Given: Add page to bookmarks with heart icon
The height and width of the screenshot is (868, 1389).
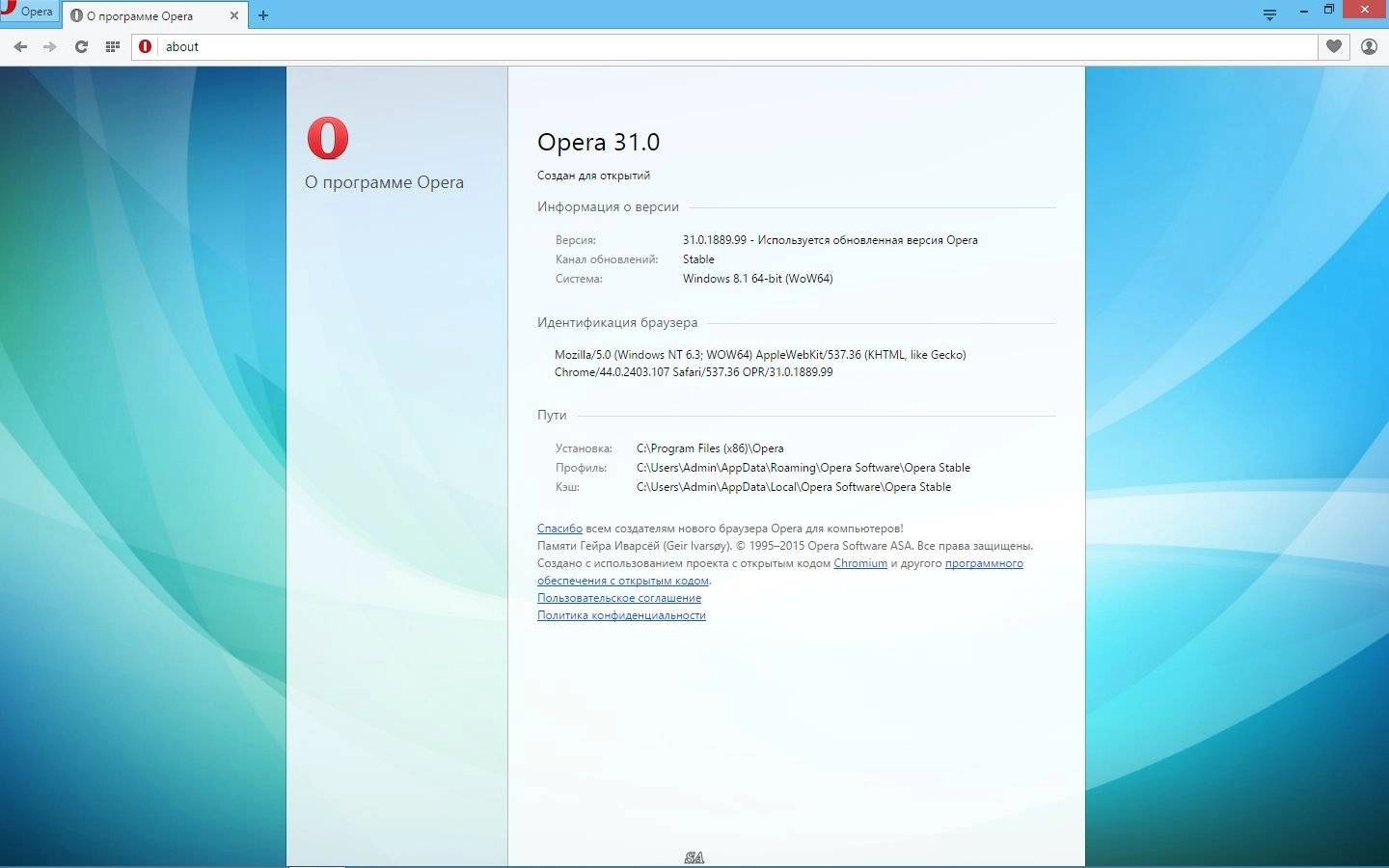Looking at the screenshot, I should pyautogui.click(x=1334, y=46).
